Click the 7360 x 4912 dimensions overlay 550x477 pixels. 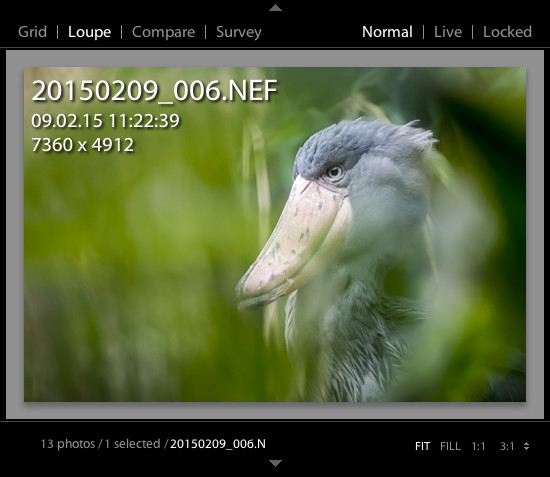pos(83,145)
